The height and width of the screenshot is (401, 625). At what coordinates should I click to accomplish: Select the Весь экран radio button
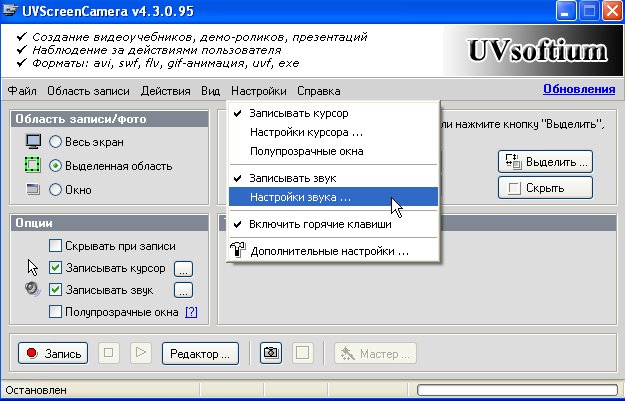(55, 142)
